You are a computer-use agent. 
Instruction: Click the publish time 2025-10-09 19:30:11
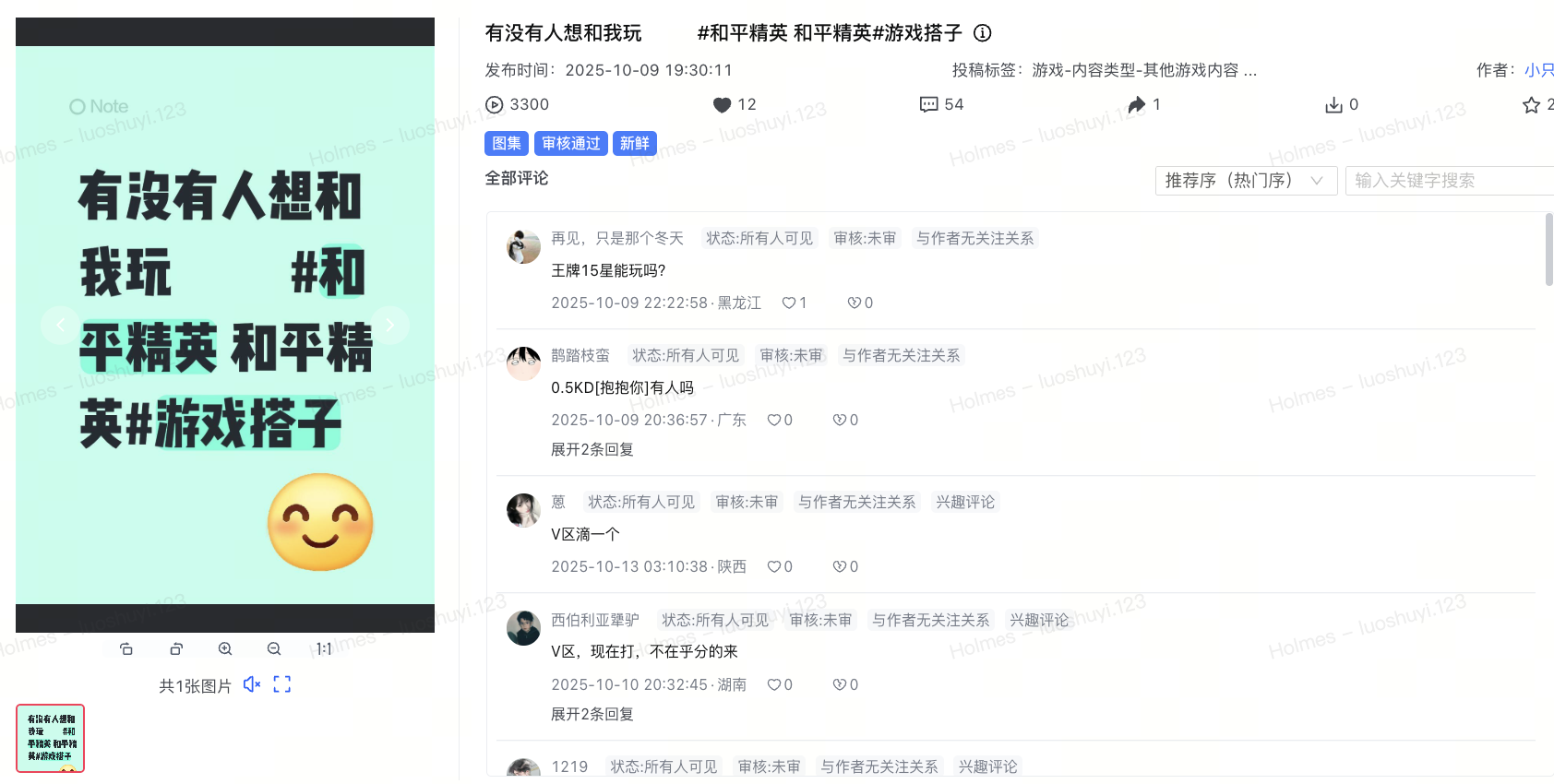pyautogui.click(x=649, y=71)
